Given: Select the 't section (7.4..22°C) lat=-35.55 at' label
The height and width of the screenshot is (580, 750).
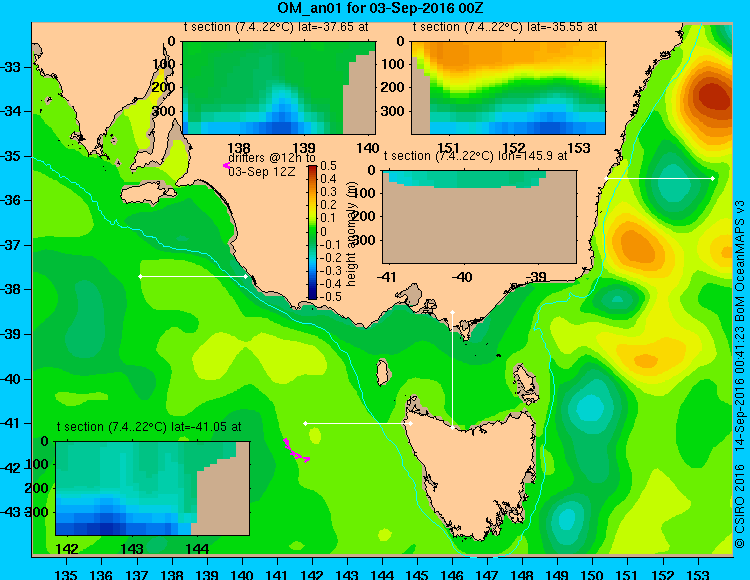Looking at the screenshot, I should [x=505, y=27].
